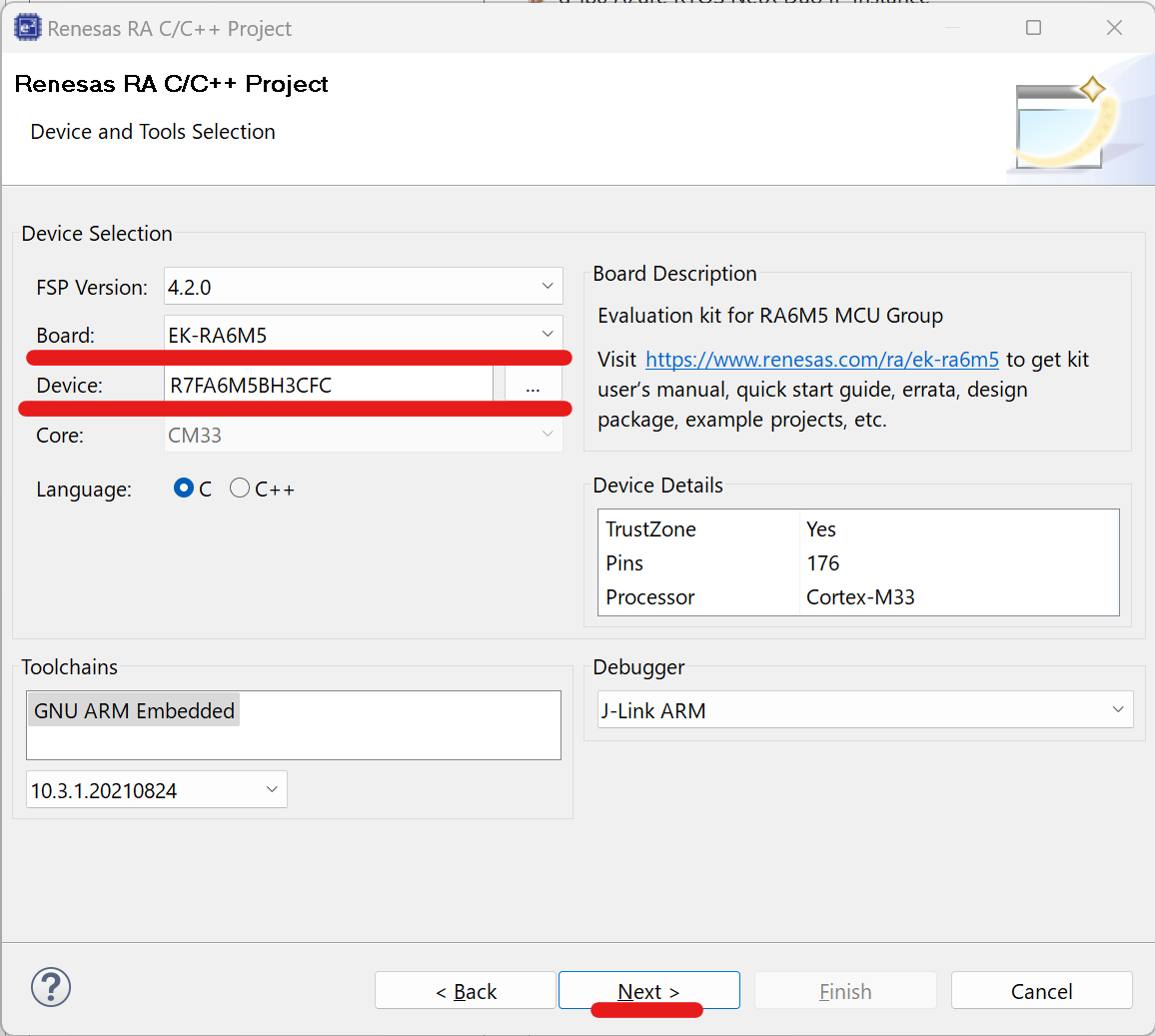Viewport: 1155px width, 1036px height.
Task: Click the Cancel button
Action: pos(1041,991)
